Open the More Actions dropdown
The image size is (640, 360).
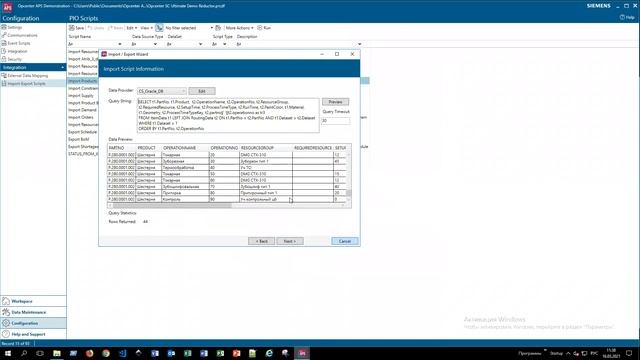[239, 28]
